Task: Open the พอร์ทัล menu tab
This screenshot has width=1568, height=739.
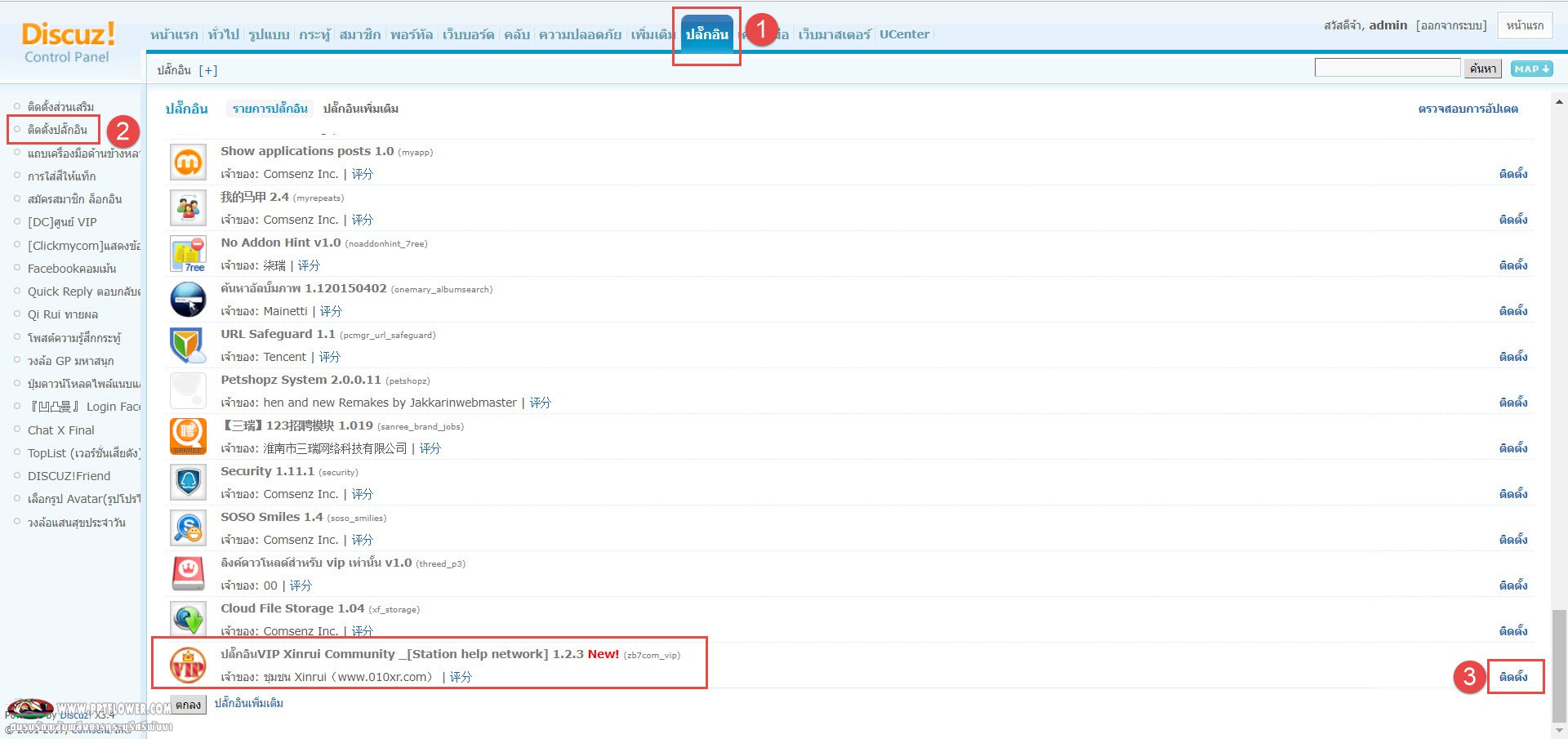Action: pos(412,34)
